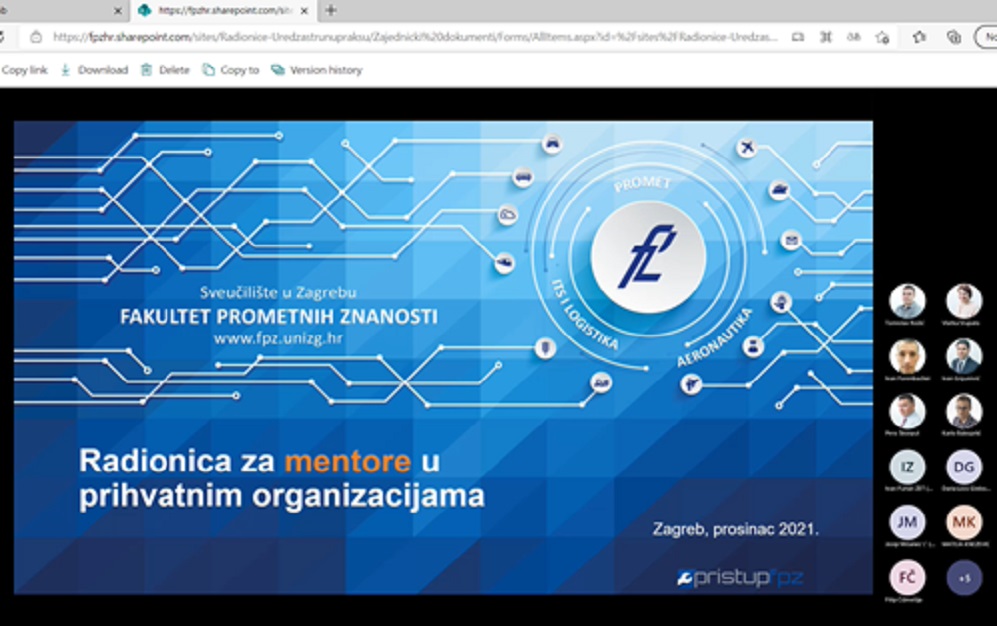Viewport: 997px width, 626px height.
Task: Select the active SharePoint browser tab
Action: pyautogui.click(x=221, y=11)
